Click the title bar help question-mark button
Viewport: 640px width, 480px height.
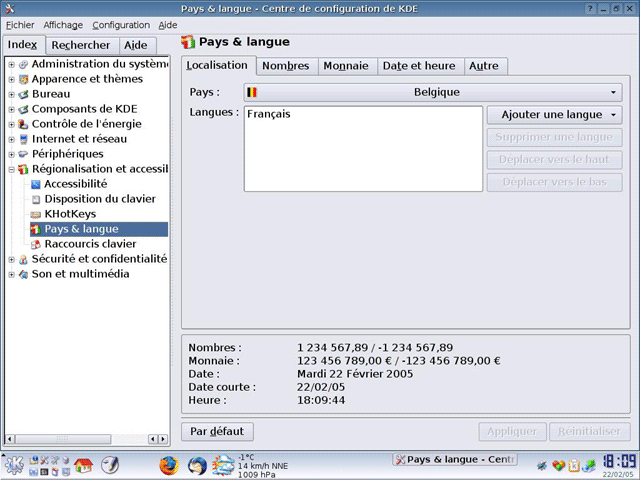coord(590,9)
